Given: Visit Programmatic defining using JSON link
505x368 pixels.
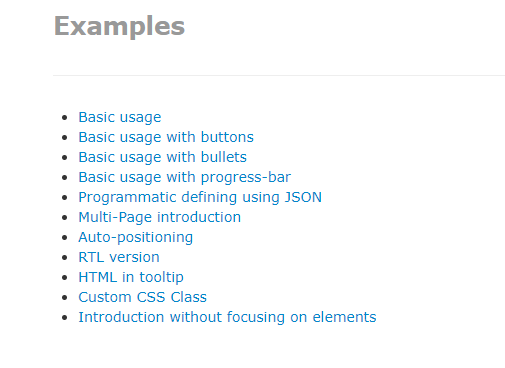Looking at the screenshot, I should (200, 197).
